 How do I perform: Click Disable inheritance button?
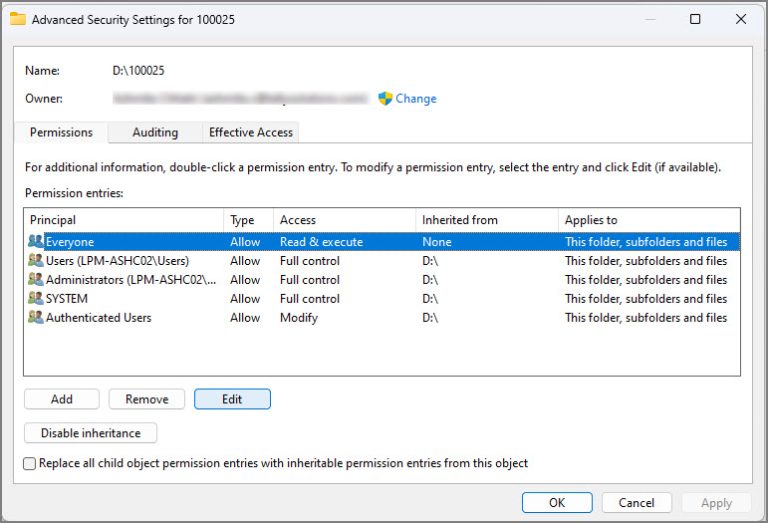click(90, 433)
